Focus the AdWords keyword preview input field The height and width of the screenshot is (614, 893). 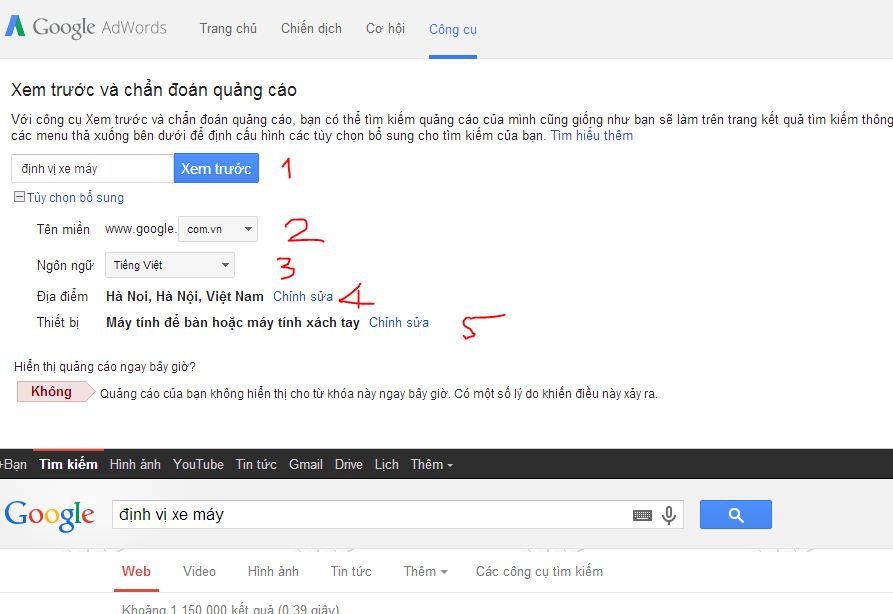coord(92,169)
